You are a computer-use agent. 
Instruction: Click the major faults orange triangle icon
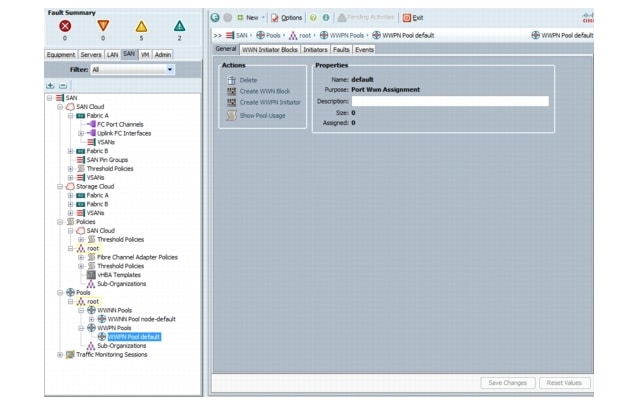103,26
